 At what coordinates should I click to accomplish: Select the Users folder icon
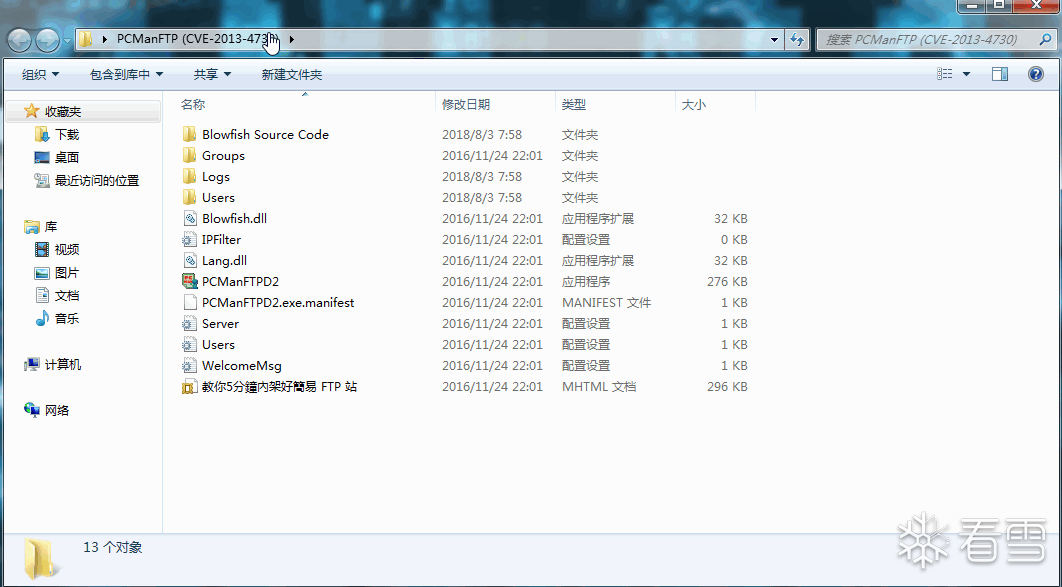tap(190, 197)
